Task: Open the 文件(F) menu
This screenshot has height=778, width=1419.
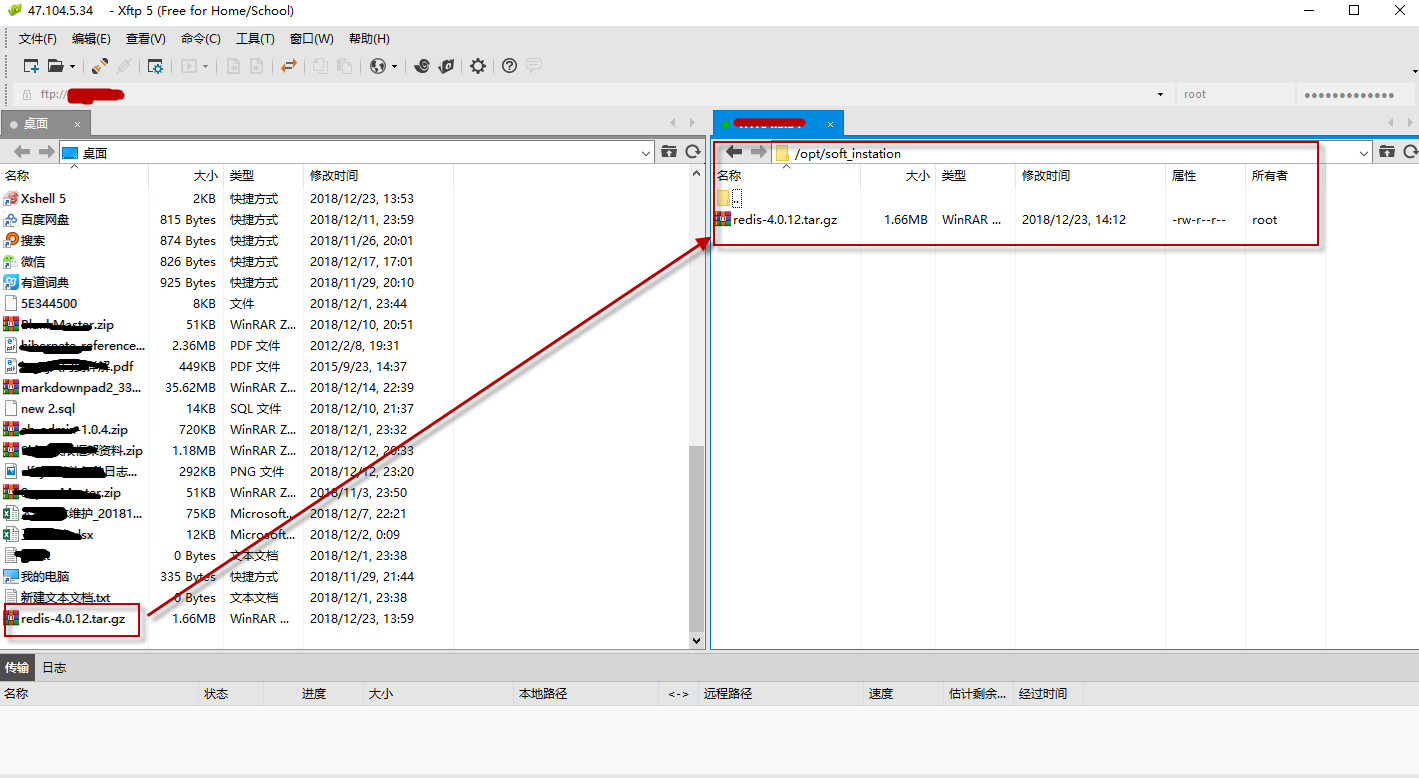Action: (38, 39)
